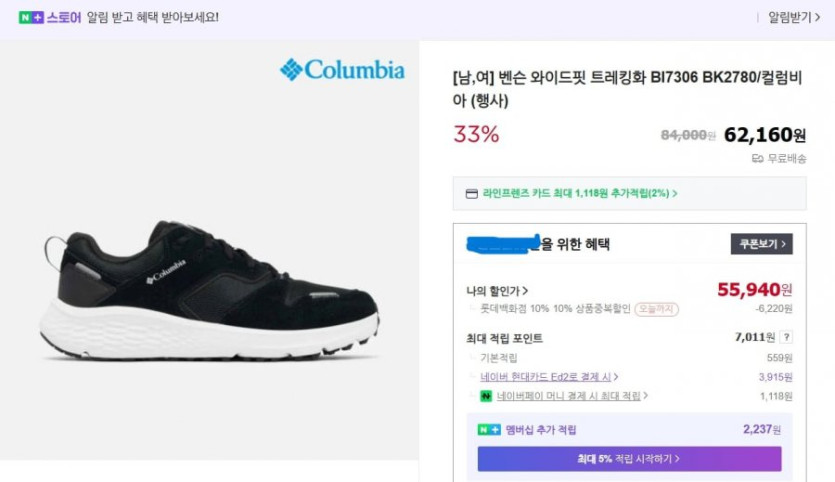The height and width of the screenshot is (482, 835).
Task: Click the 쿠폰보기 button
Action: [x=761, y=244]
